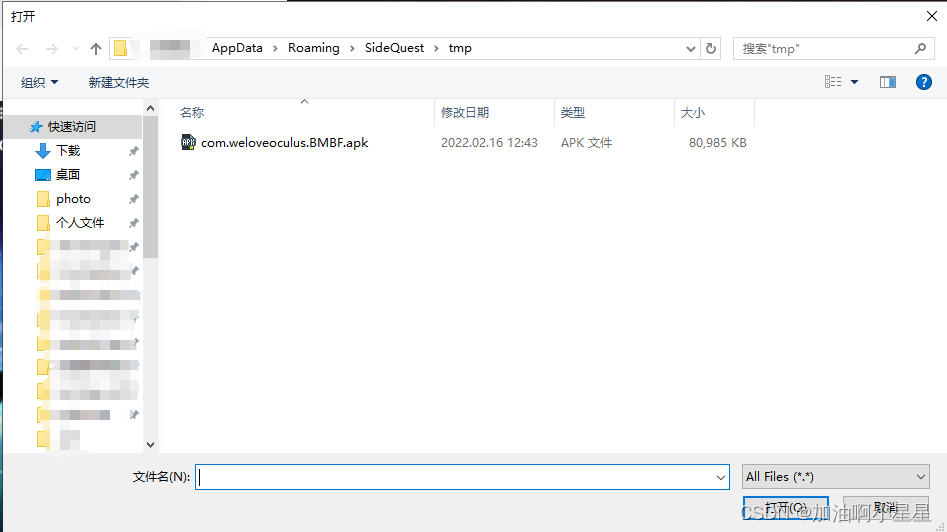
Task: Open 个人文件 folder in sidebar
Action: 80,223
